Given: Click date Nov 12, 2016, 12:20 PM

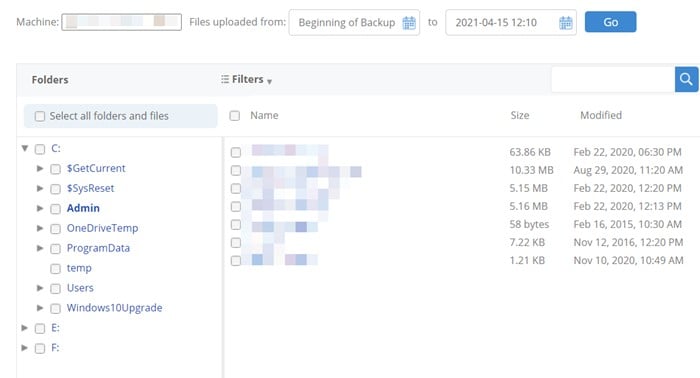Looking at the screenshot, I should click(x=628, y=242).
